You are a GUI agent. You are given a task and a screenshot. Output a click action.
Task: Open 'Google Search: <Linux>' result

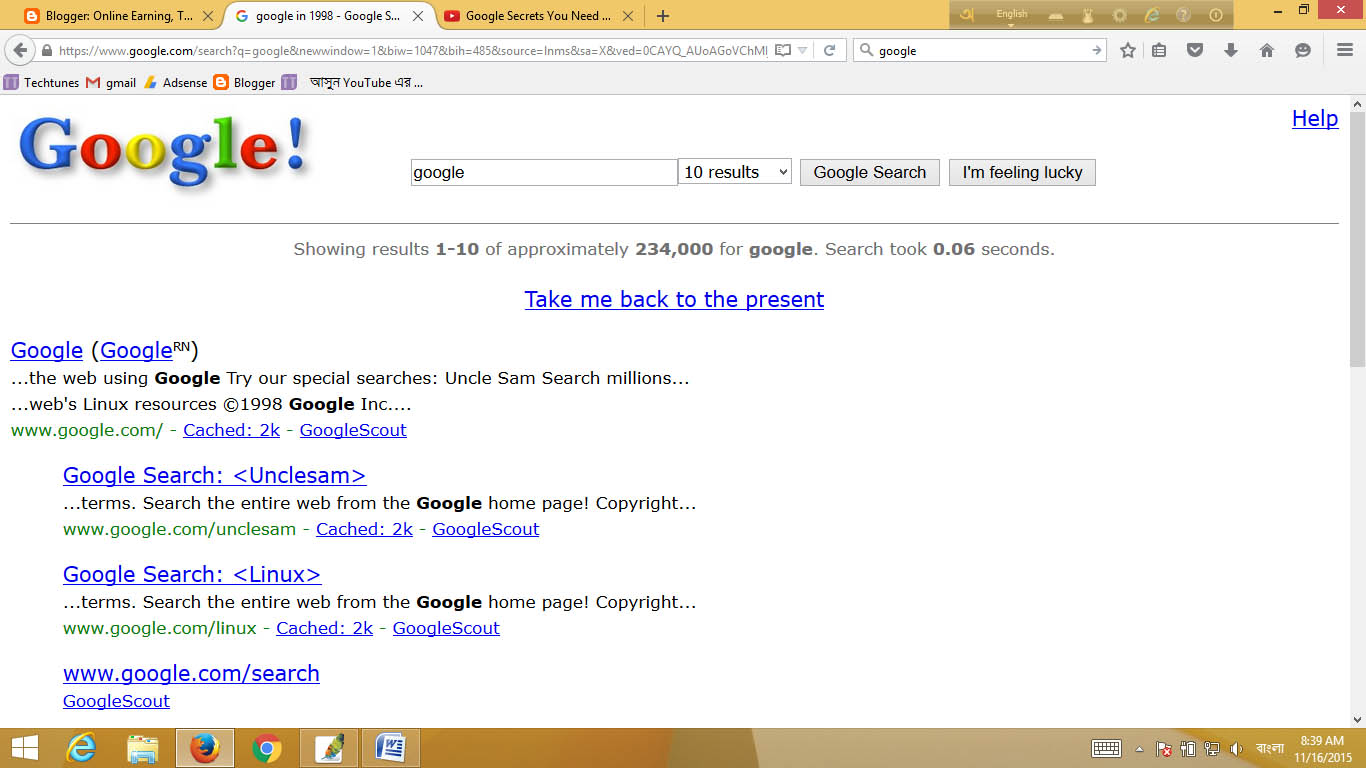click(192, 574)
